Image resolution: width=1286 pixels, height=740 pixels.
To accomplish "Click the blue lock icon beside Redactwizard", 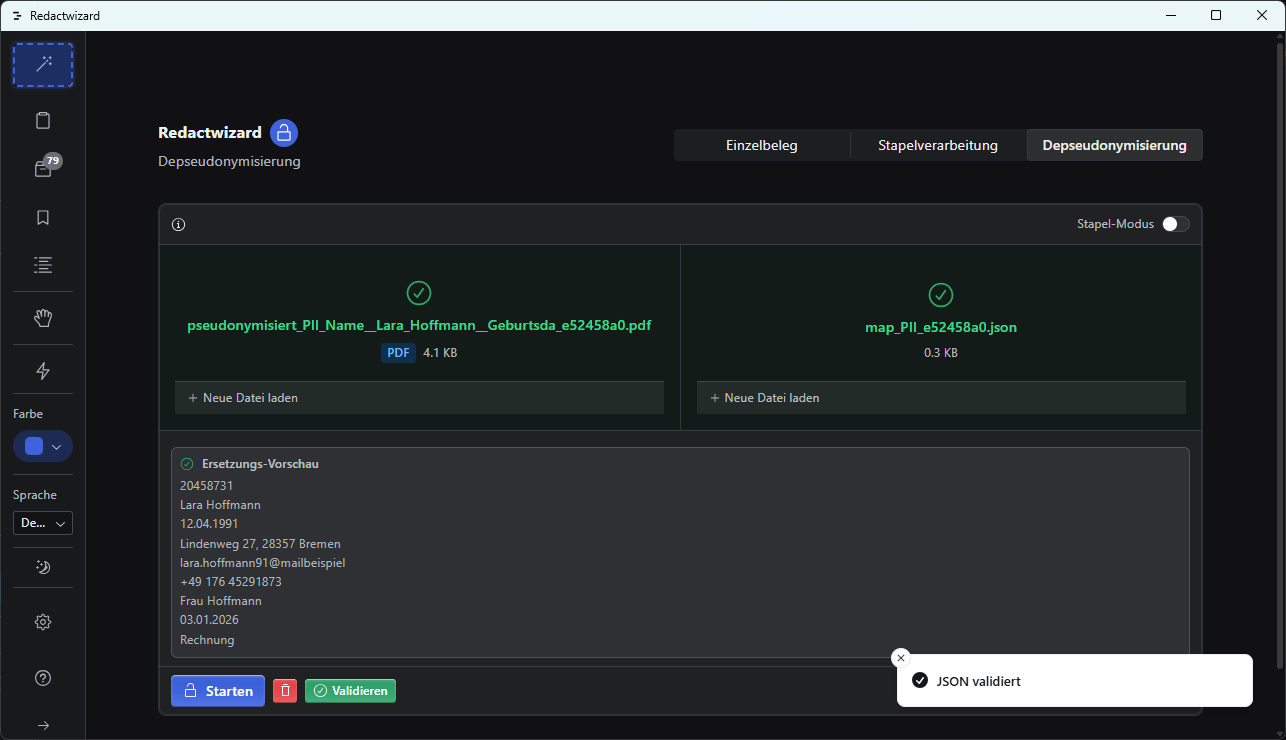I will point(284,133).
